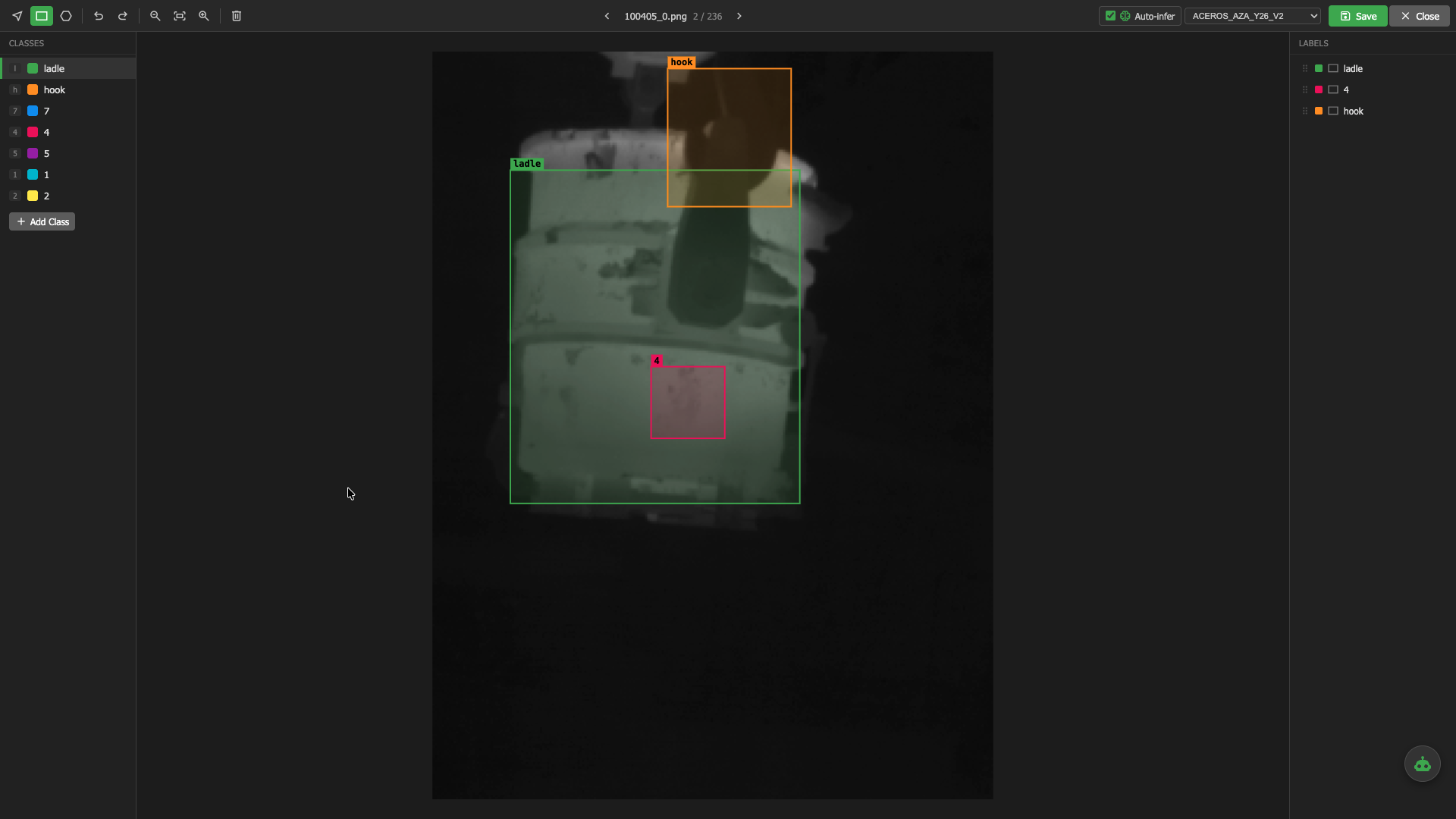Screen dimensions: 1456x819
Task: Click green color swatch of ladle class
Action: [x=33, y=68]
